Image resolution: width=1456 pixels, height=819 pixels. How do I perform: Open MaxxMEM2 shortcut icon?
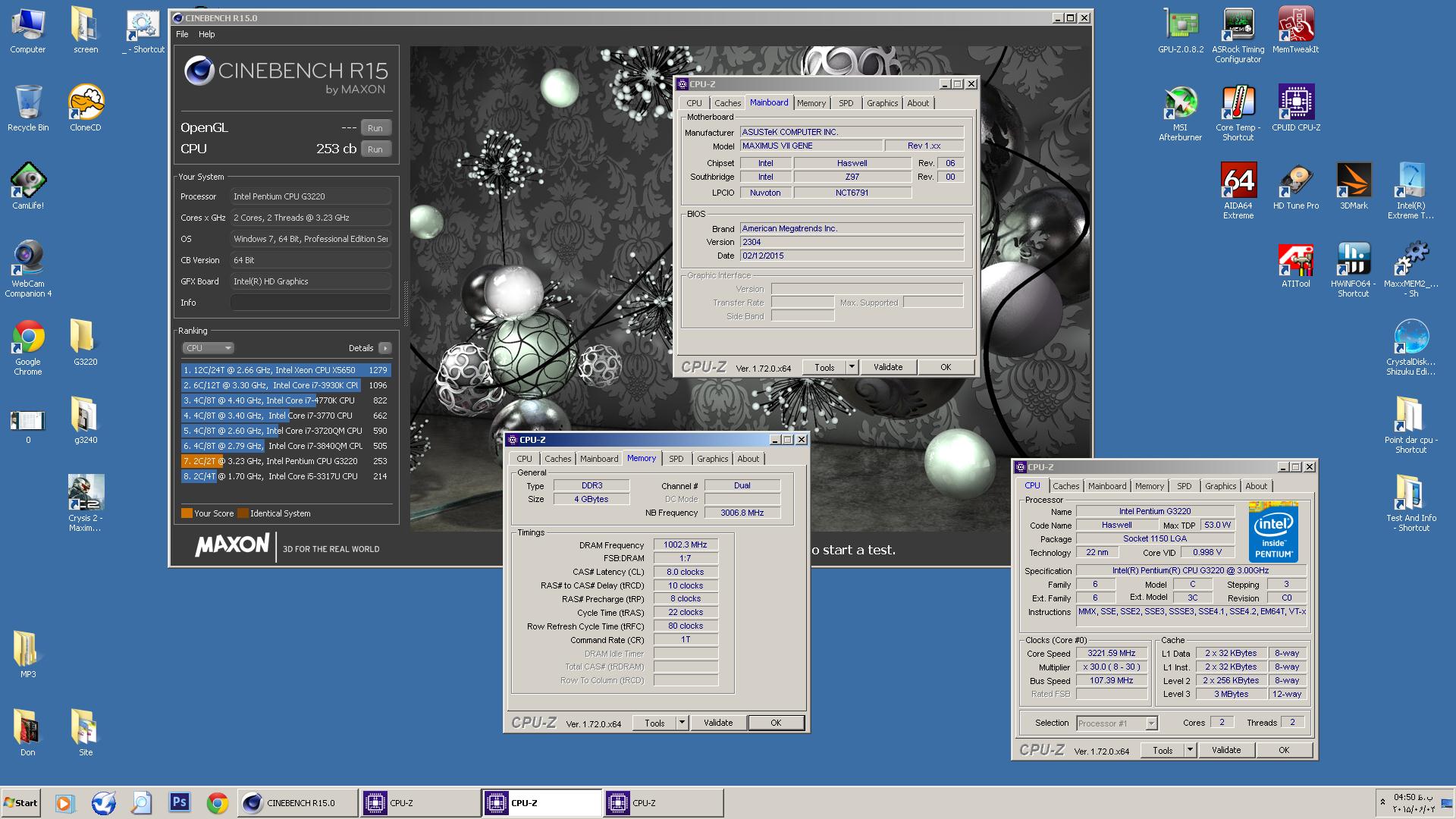click(1410, 269)
